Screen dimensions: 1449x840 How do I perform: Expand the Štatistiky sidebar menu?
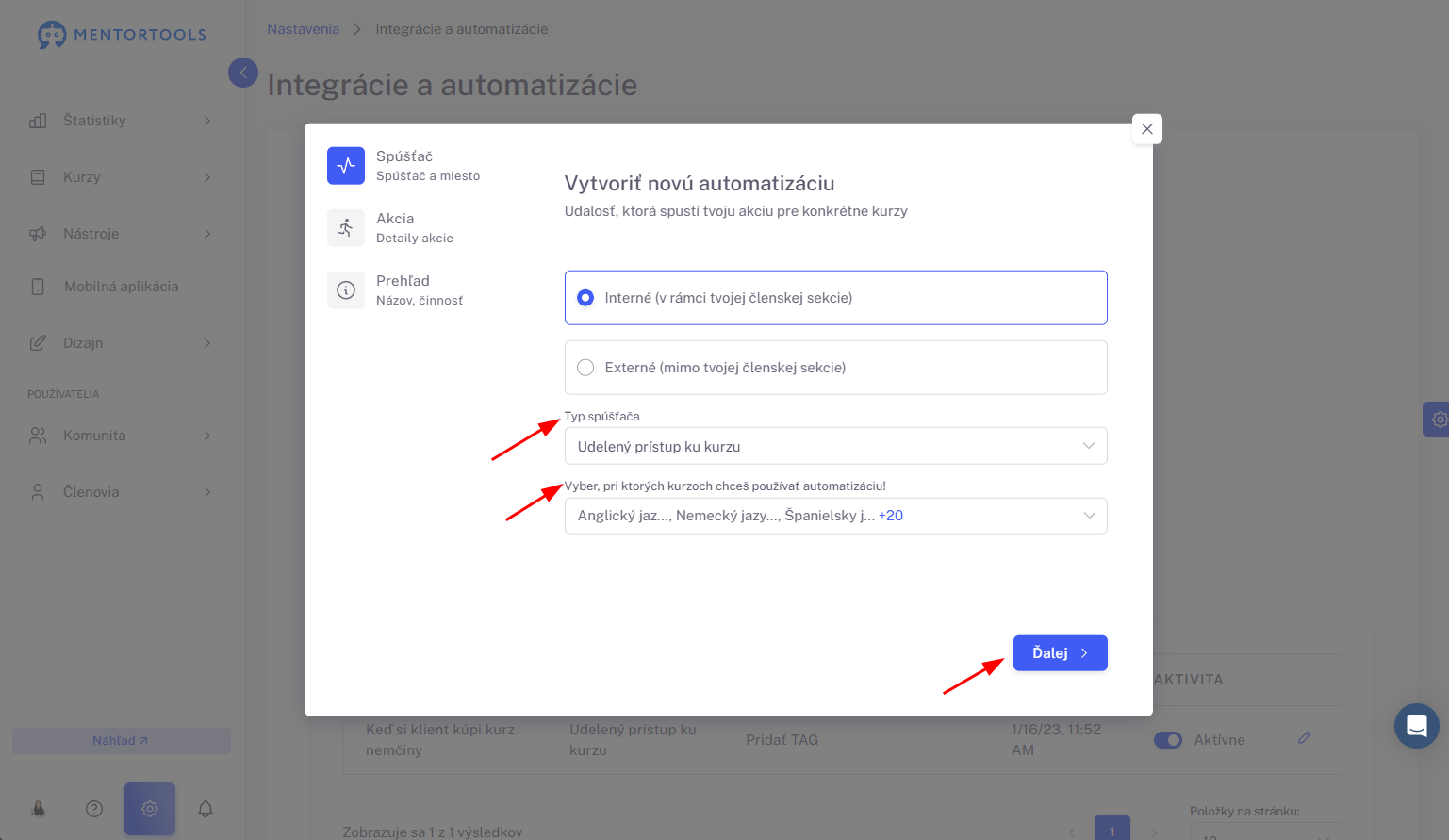[120, 121]
